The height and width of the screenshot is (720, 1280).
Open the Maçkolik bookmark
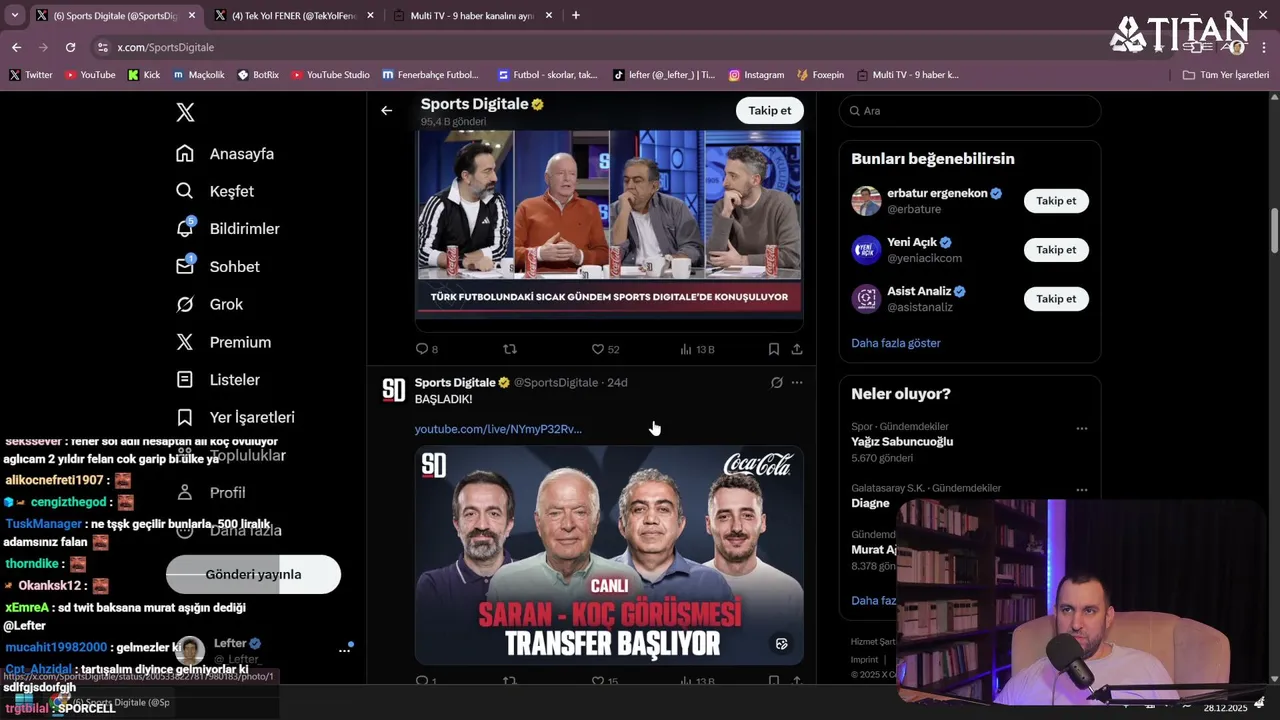tap(199, 75)
